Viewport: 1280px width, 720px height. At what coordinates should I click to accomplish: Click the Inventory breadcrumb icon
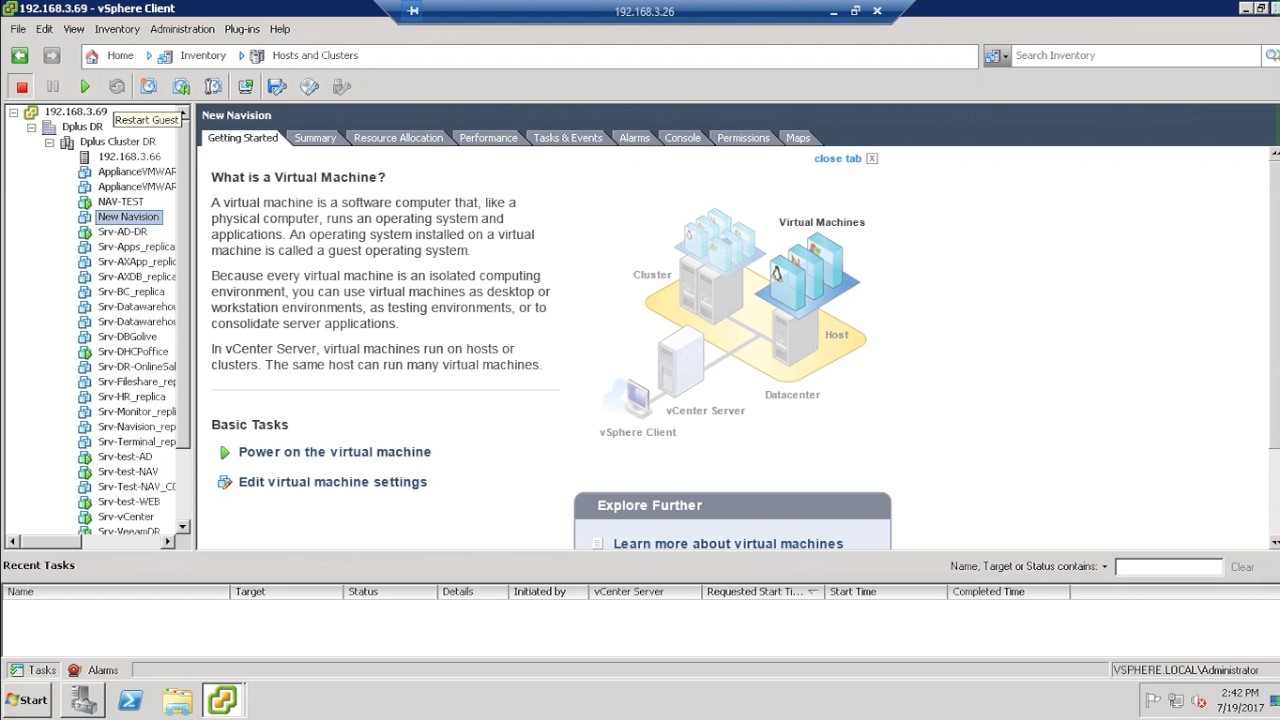(x=166, y=56)
